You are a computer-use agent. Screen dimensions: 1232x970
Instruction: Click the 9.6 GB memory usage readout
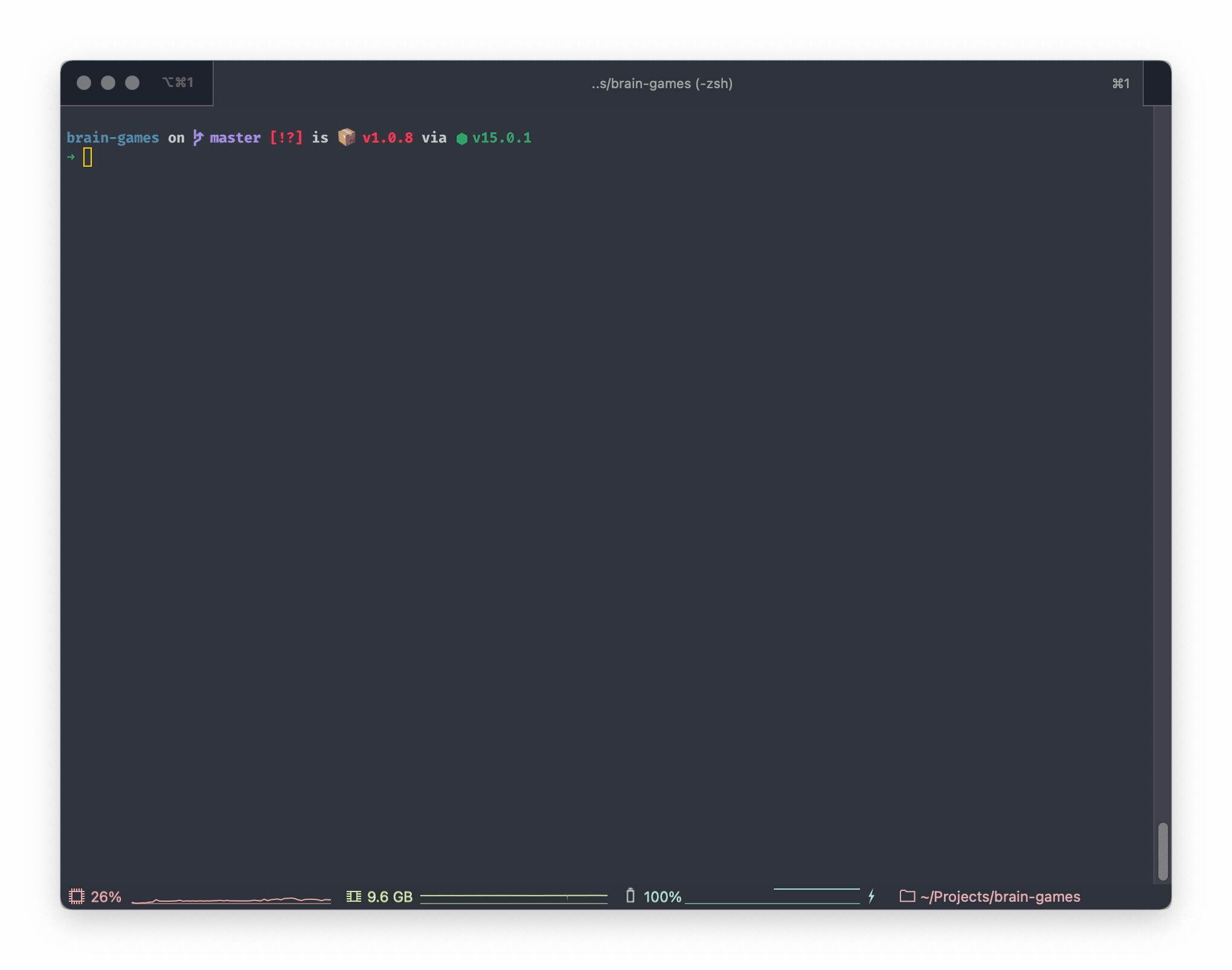tap(390, 896)
